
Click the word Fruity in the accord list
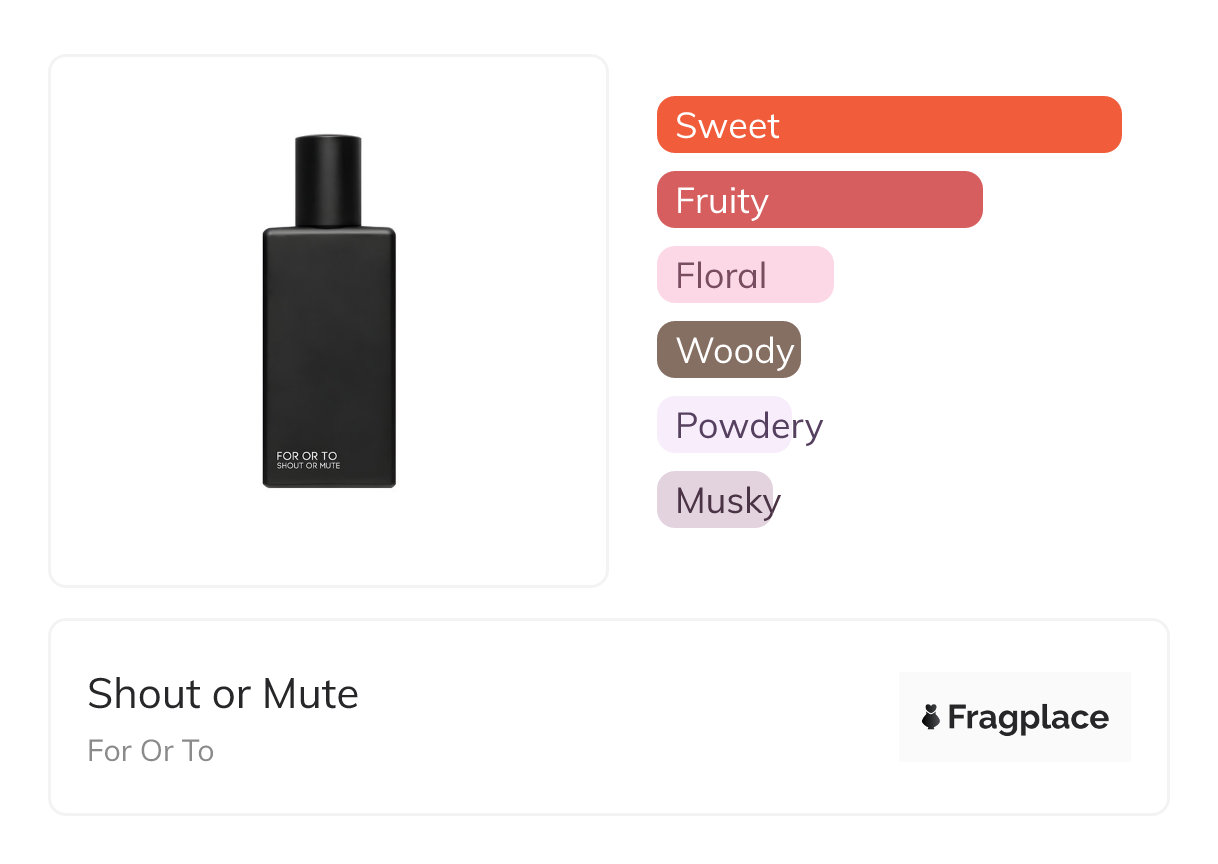click(722, 200)
